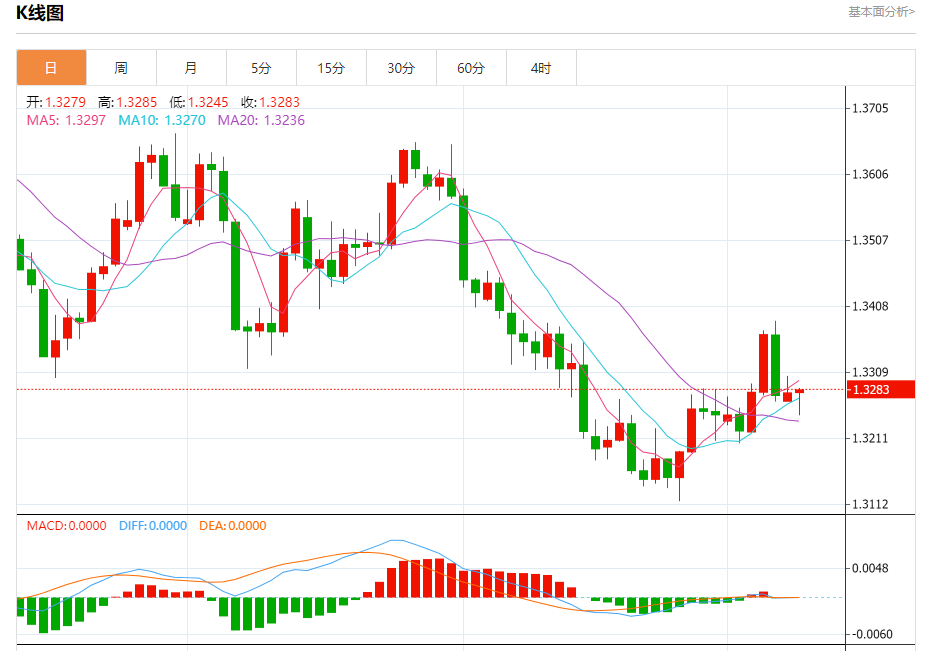This screenshot has height=651, width=925.
Task: Click the K线图 heading
Action: point(40,12)
